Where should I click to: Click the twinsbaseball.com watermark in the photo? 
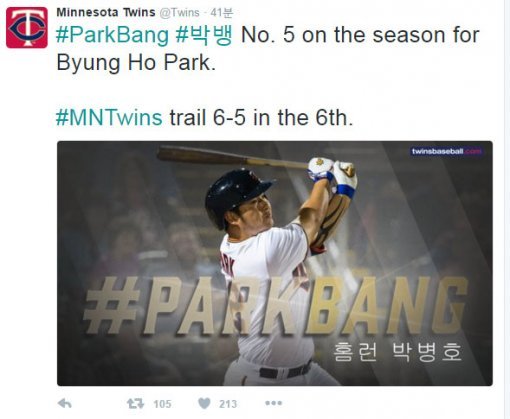447,151
